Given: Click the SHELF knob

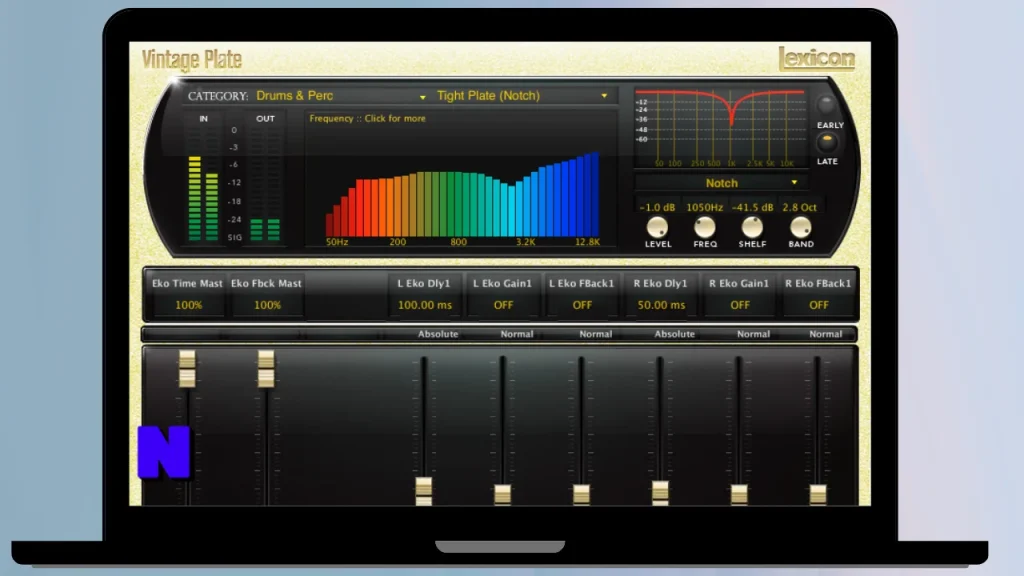Looking at the screenshot, I should click(x=752, y=227).
